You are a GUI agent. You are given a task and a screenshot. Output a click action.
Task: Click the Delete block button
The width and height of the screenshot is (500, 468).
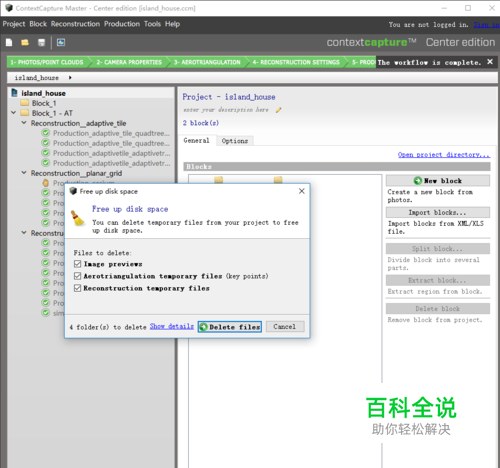(438, 309)
